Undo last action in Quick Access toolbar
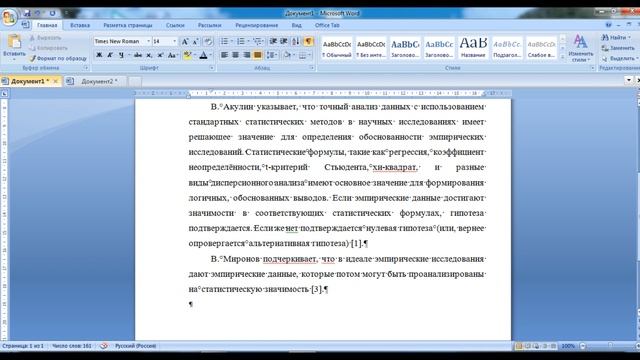 click(38, 13)
